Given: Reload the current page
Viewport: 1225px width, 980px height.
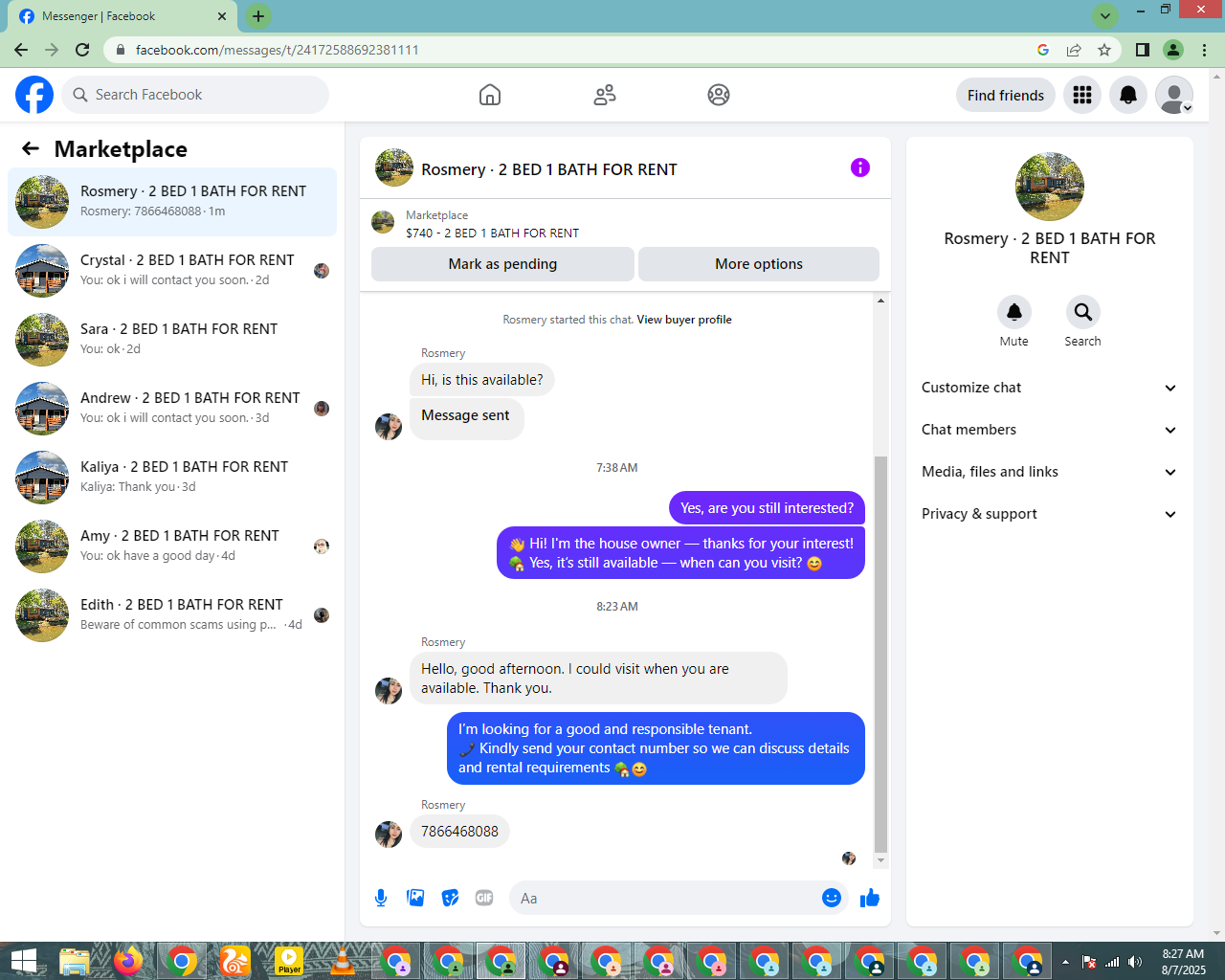Looking at the screenshot, I should (x=82, y=50).
